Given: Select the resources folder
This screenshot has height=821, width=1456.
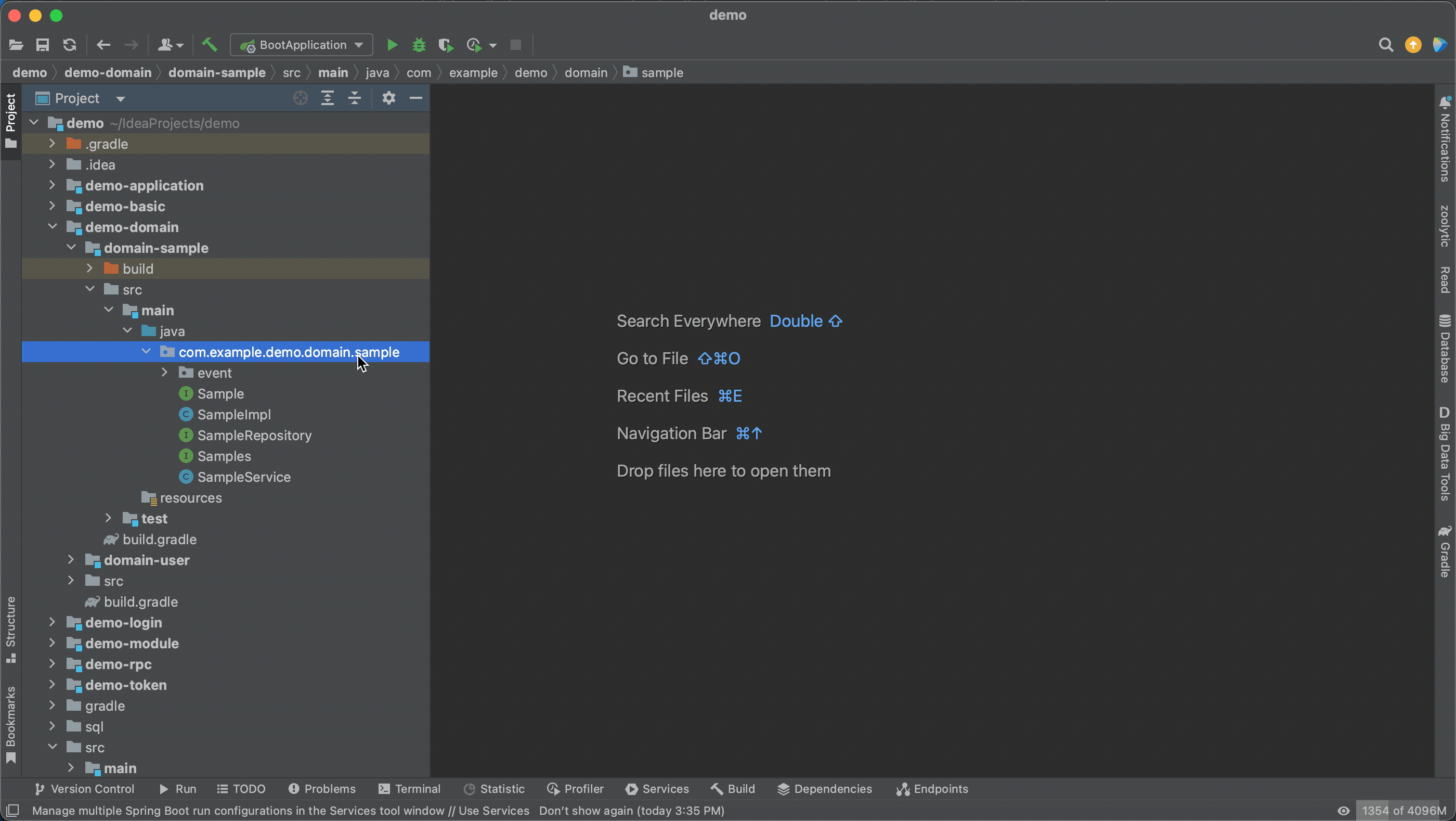Looking at the screenshot, I should (x=190, y=497).
